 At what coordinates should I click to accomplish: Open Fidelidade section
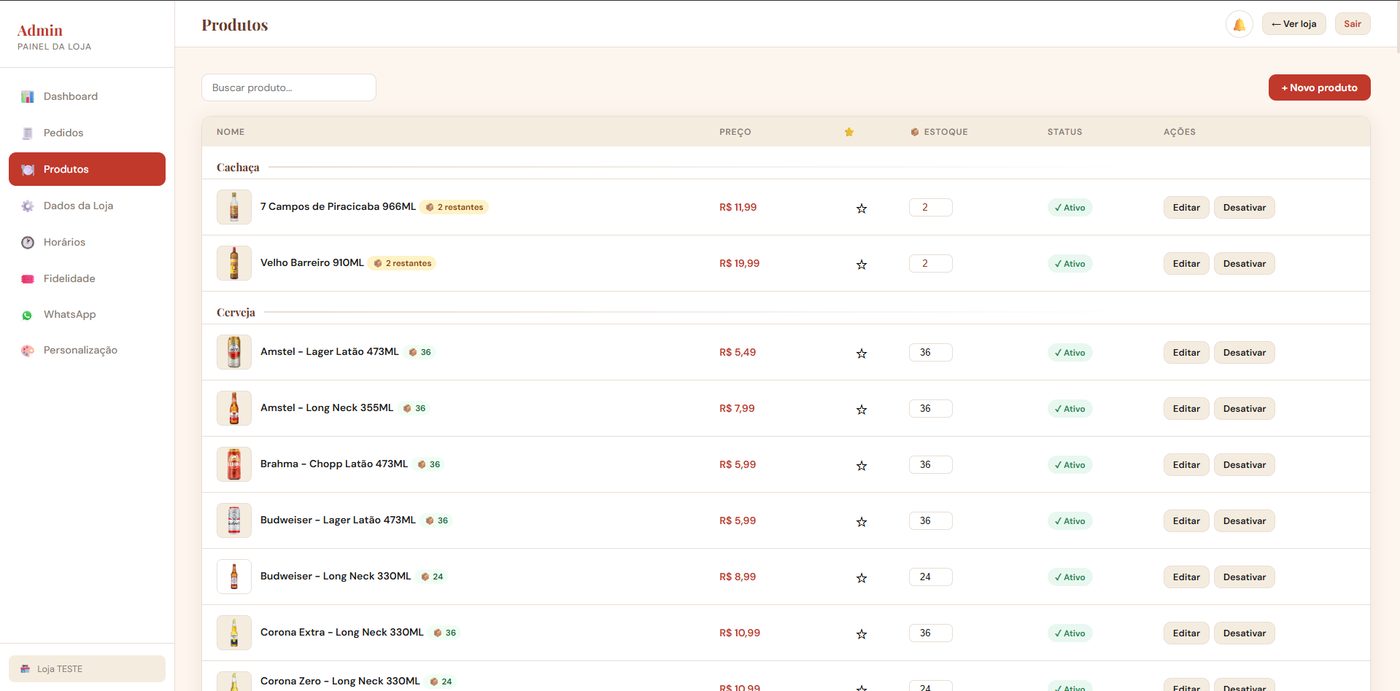click(x=87, y=279)
